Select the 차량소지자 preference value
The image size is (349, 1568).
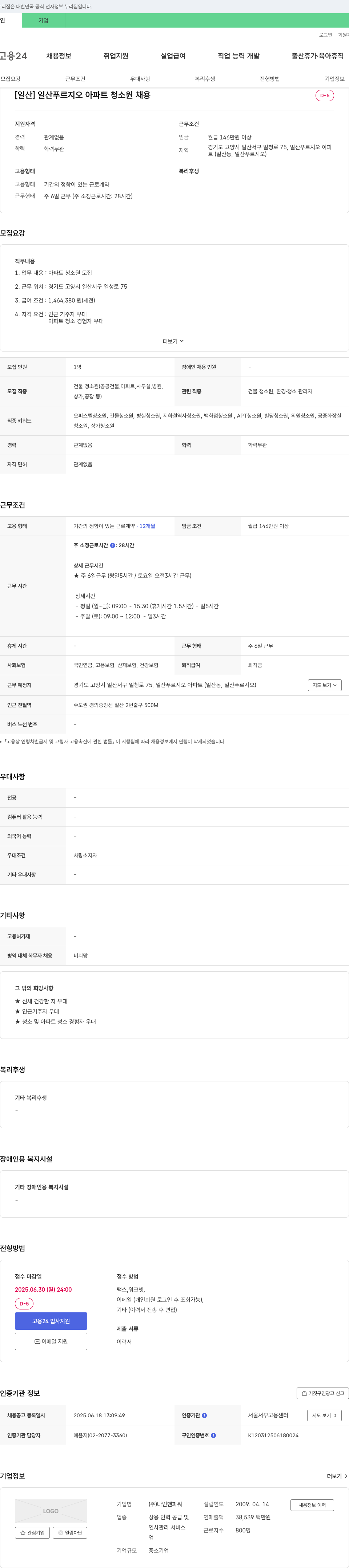click(x=85, y=855)
